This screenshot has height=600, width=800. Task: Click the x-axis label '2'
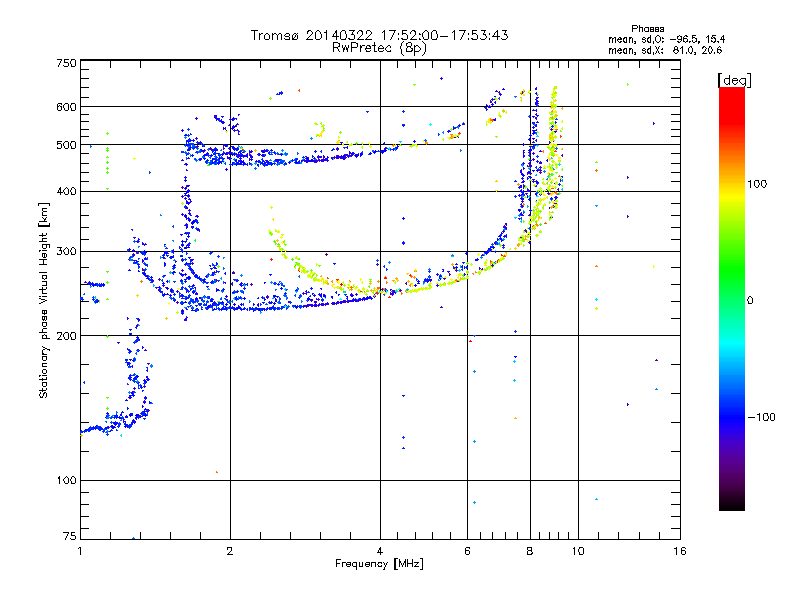230,551
